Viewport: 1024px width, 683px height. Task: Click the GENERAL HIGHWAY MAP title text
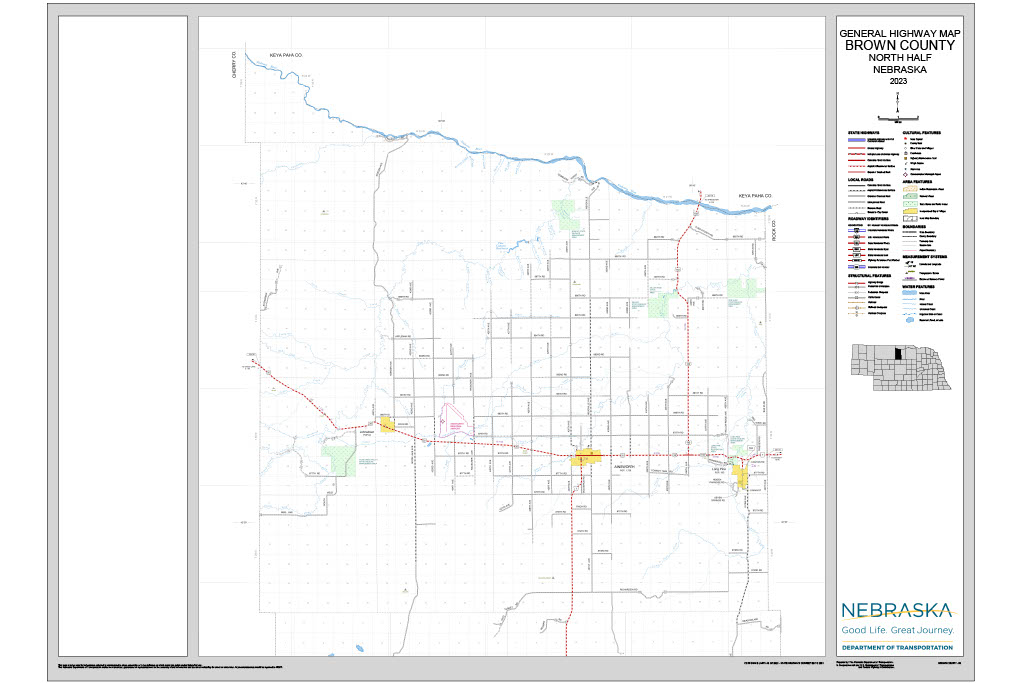pyautogui.click(x=899, y=33)
